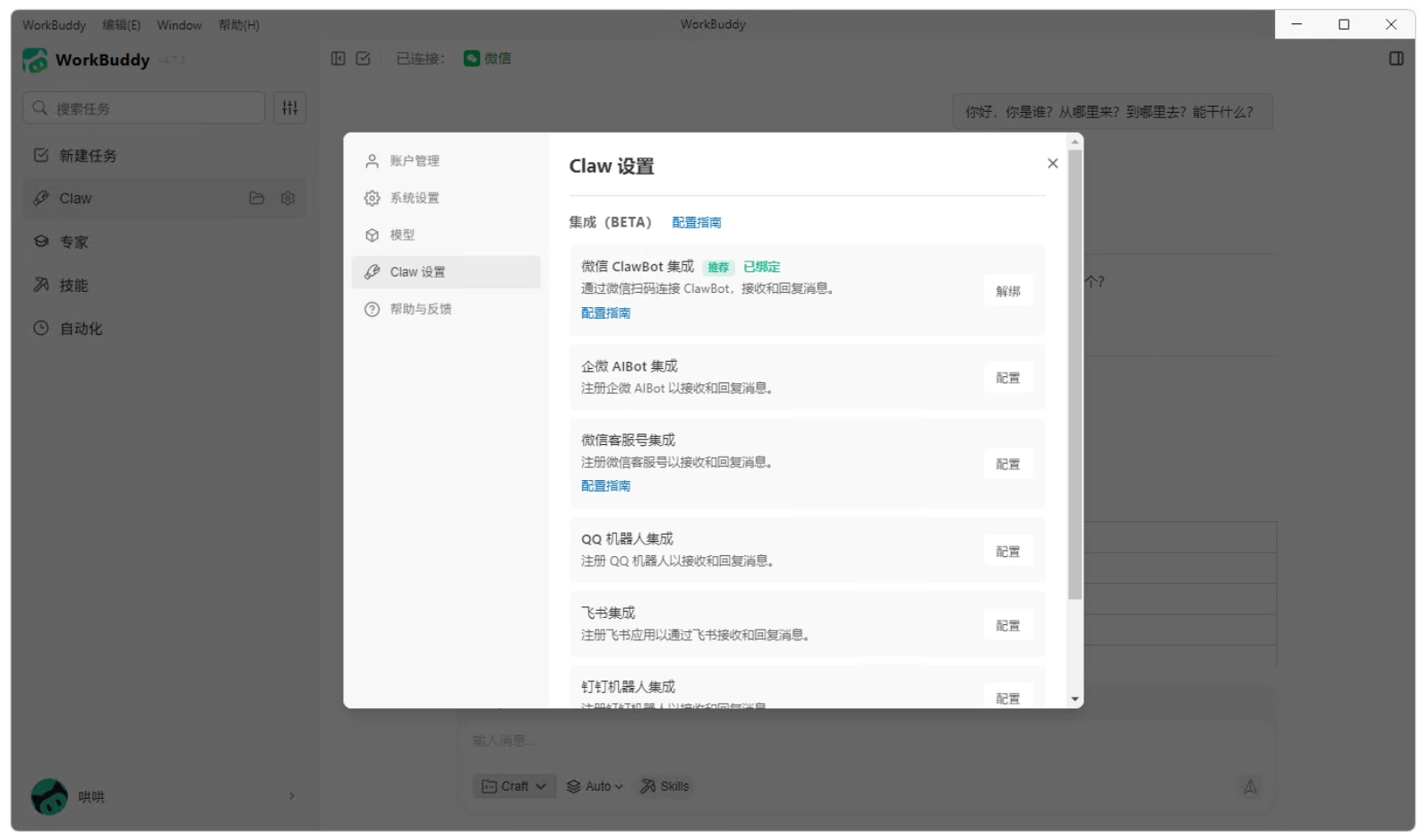
Task: Close the Claw 设置 dialog
Action: pos(1052,163)
